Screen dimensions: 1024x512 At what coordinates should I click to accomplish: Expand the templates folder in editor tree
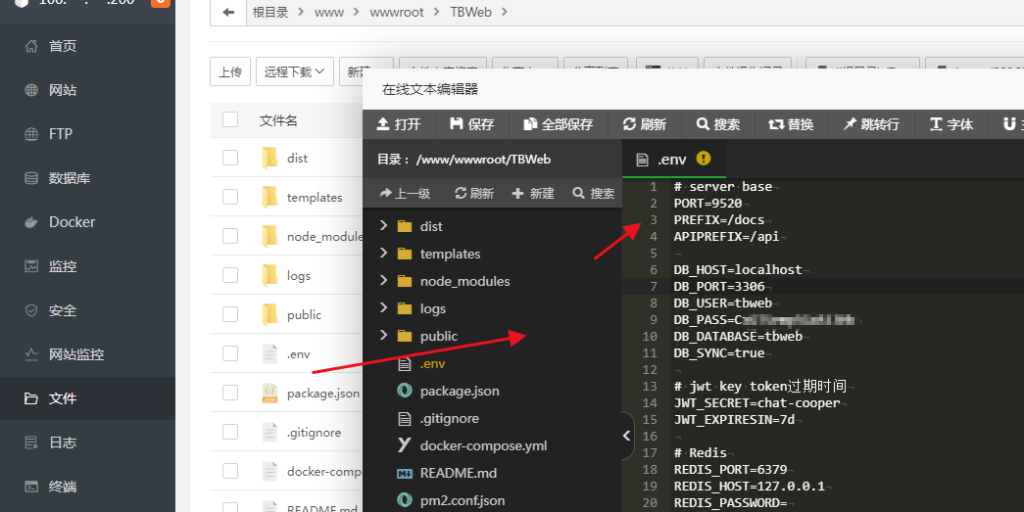384,254
